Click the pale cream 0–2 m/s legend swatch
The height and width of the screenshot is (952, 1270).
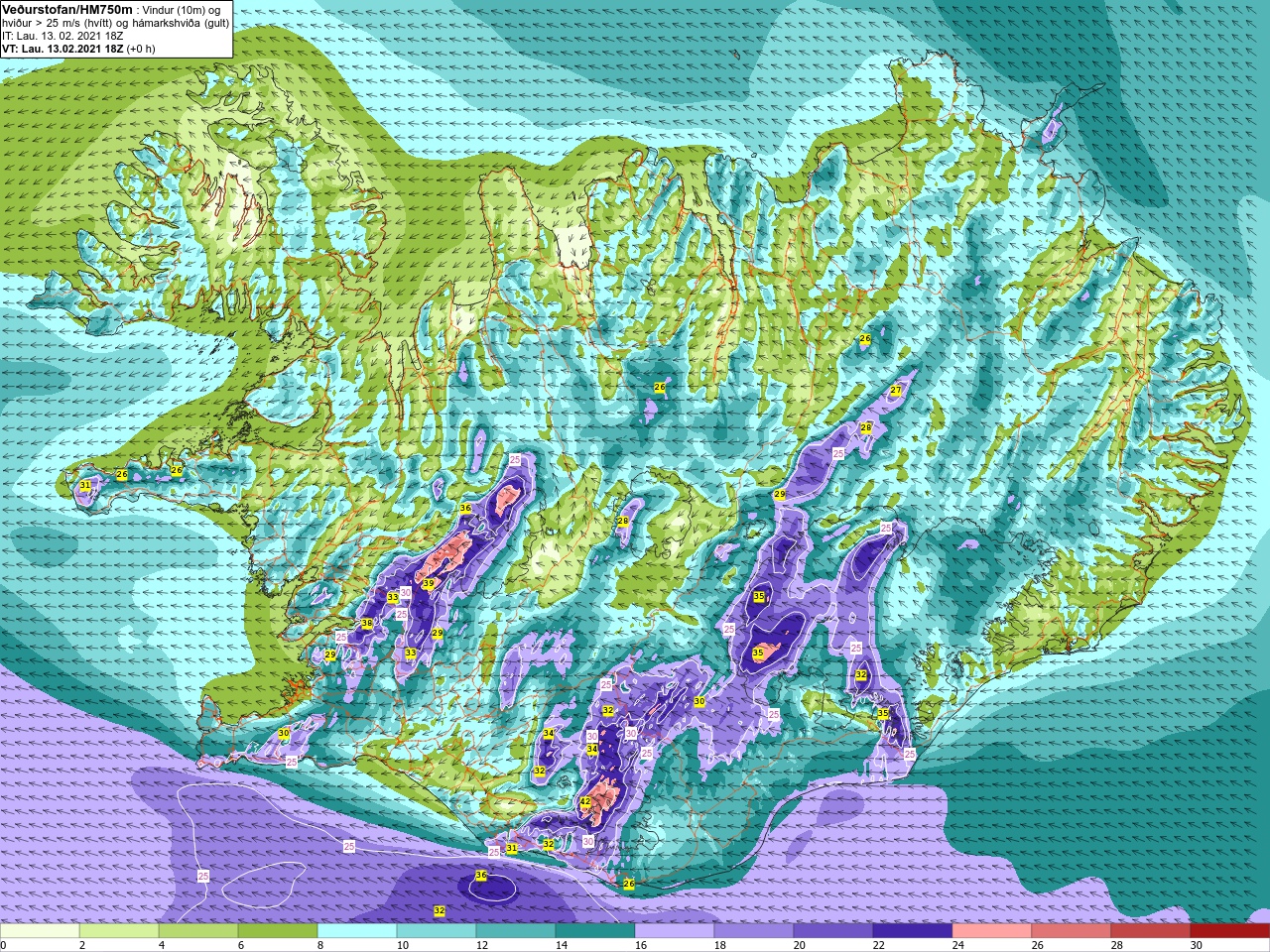40,931
